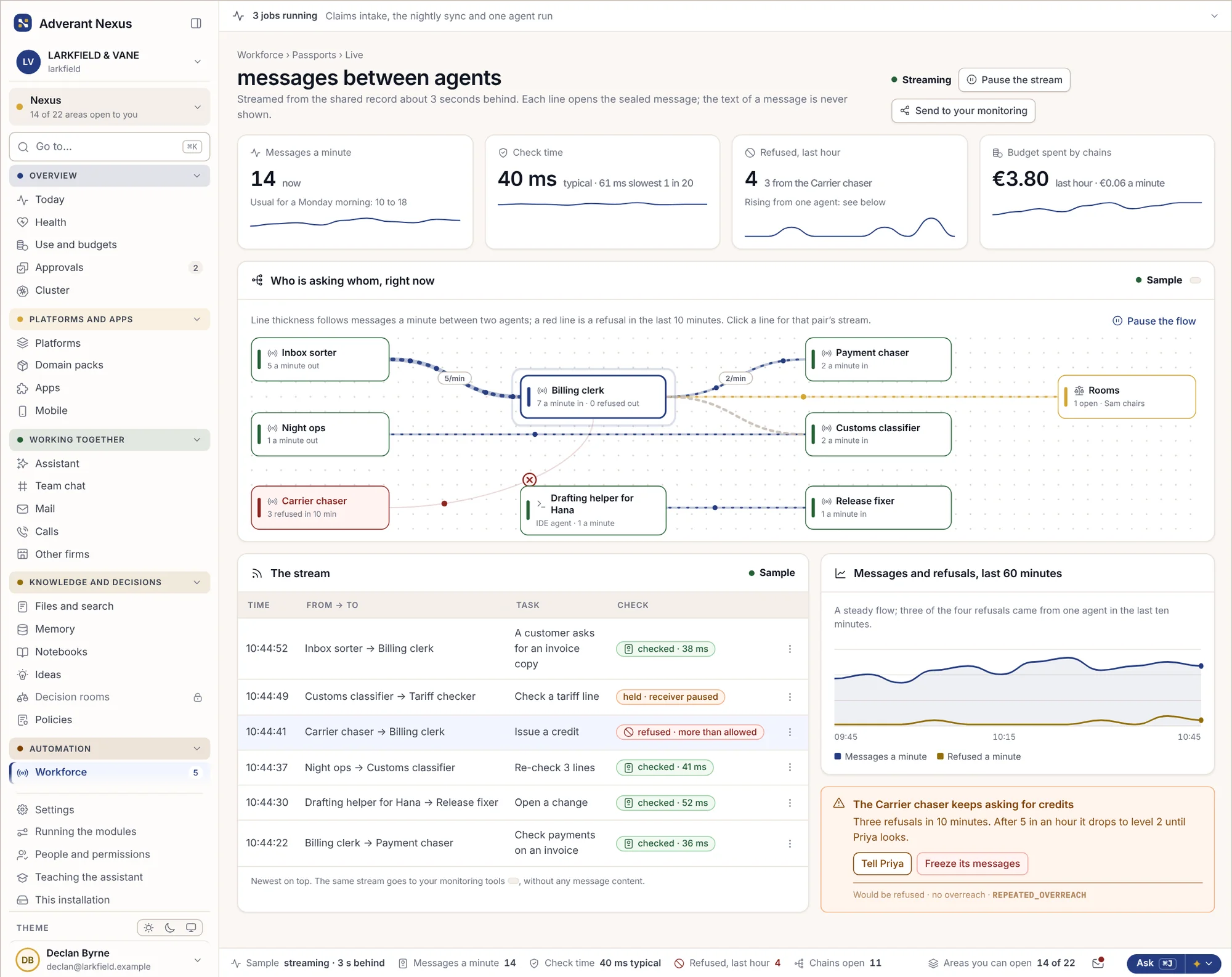
Task: Open Decision rooms locked item
Action: pyautogui.click(x=110, y=697)
